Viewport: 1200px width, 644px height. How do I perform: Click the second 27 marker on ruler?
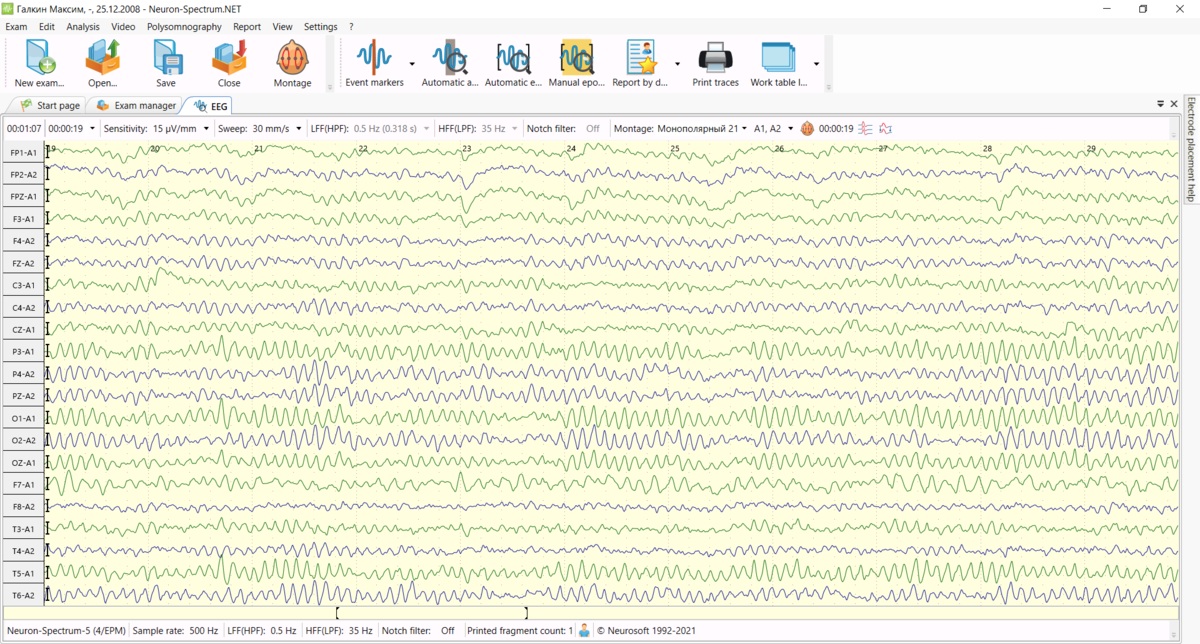[883, 149]
